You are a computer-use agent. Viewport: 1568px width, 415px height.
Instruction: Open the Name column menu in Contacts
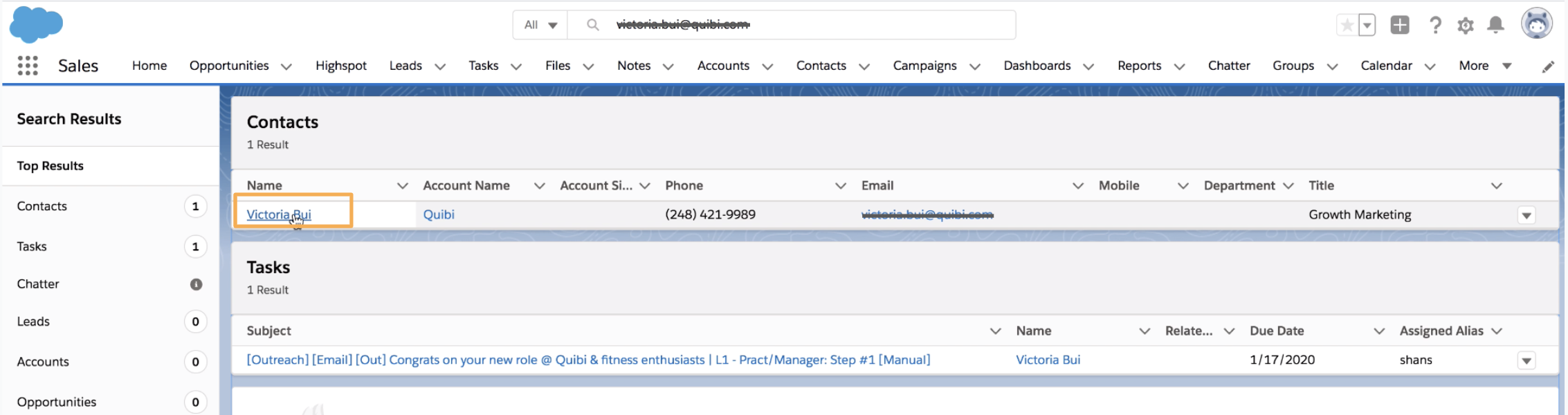pos(402,186)
